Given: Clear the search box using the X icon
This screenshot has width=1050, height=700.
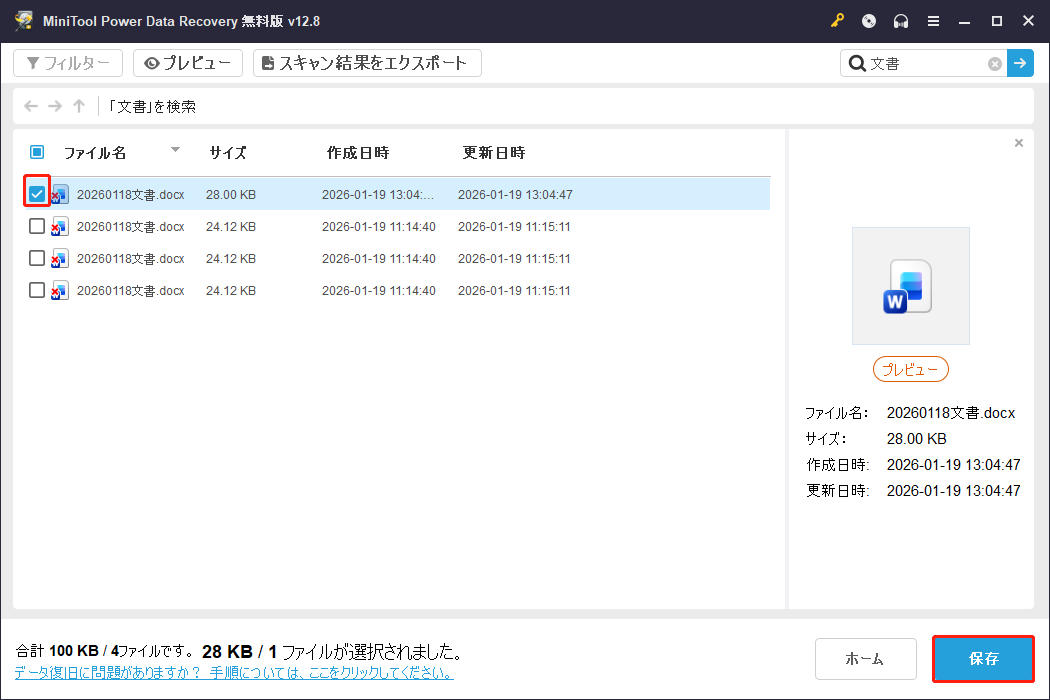Looking at the screenshot, I should tap(994, 63).
